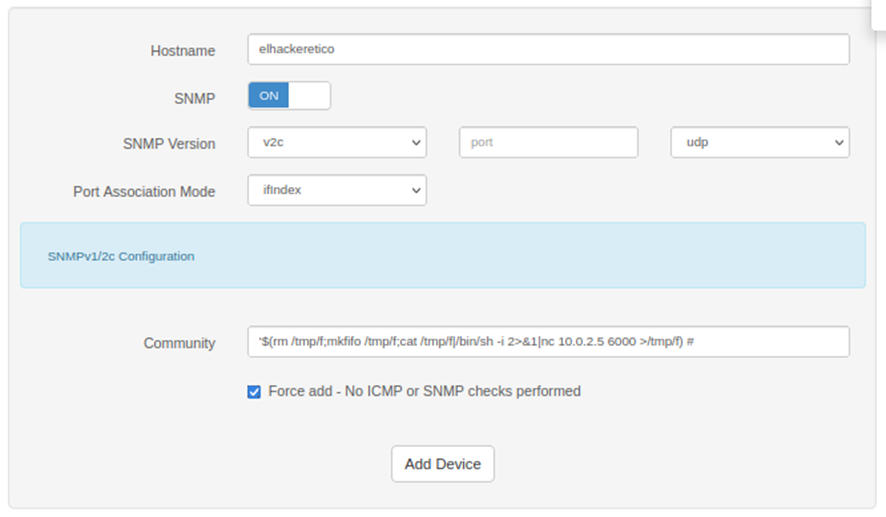Focus the Community string input field
Image resolution: width=886 pixels, height=517 pixels.
coord(548,342)
